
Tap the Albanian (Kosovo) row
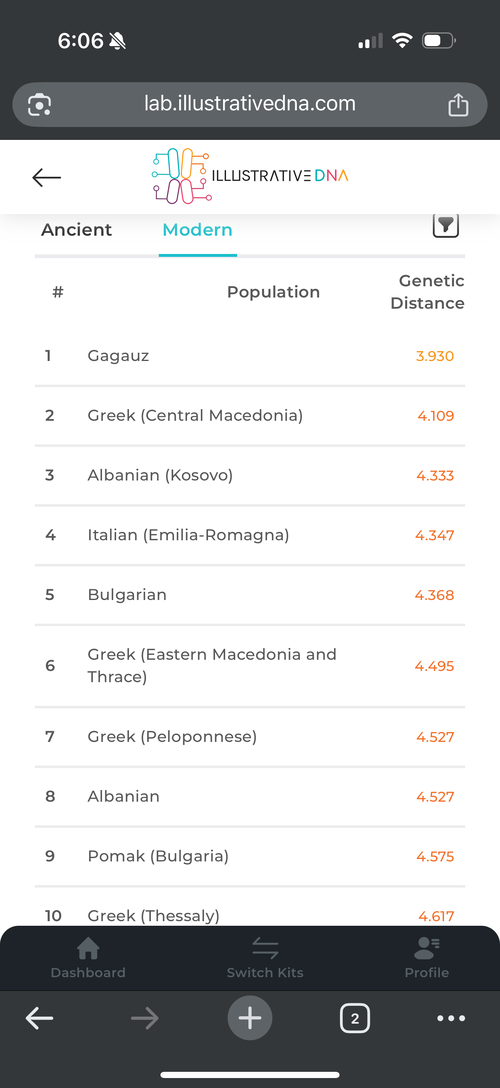250,475
